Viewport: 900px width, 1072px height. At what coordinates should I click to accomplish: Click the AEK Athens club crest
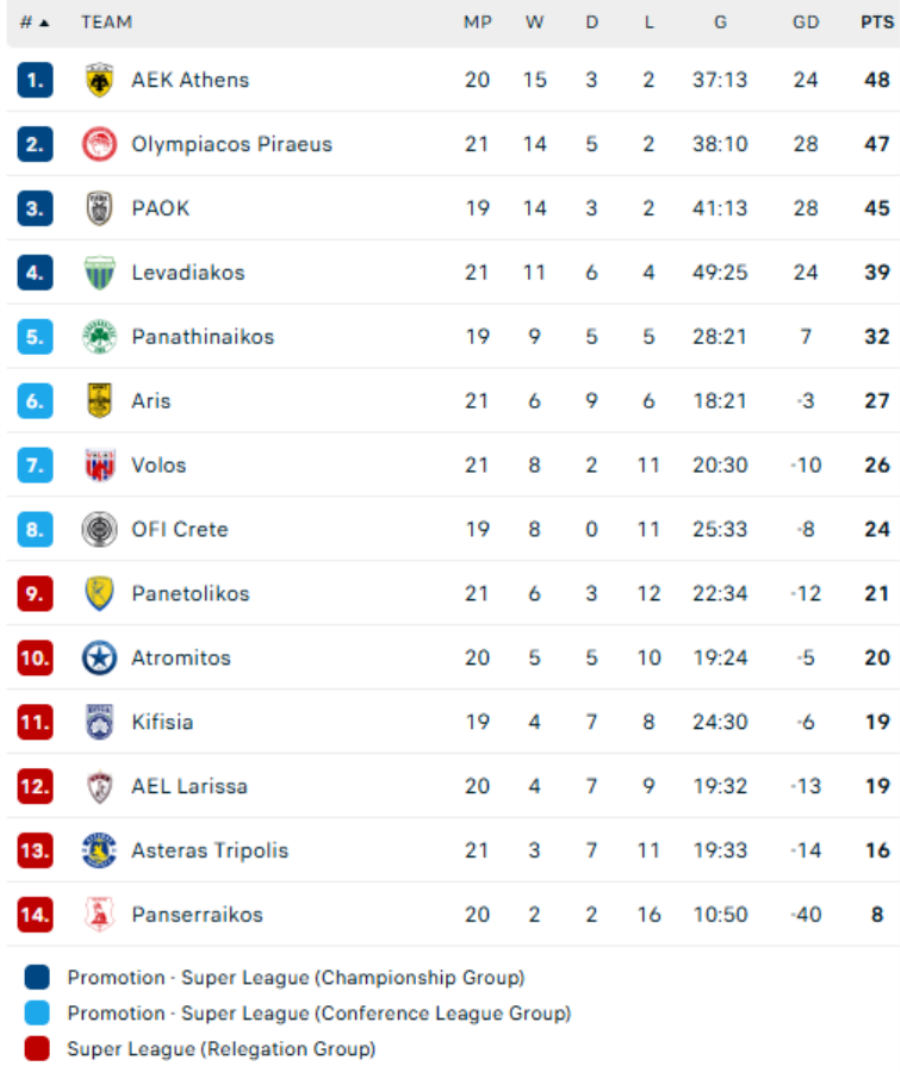click(x=99, y=80)
